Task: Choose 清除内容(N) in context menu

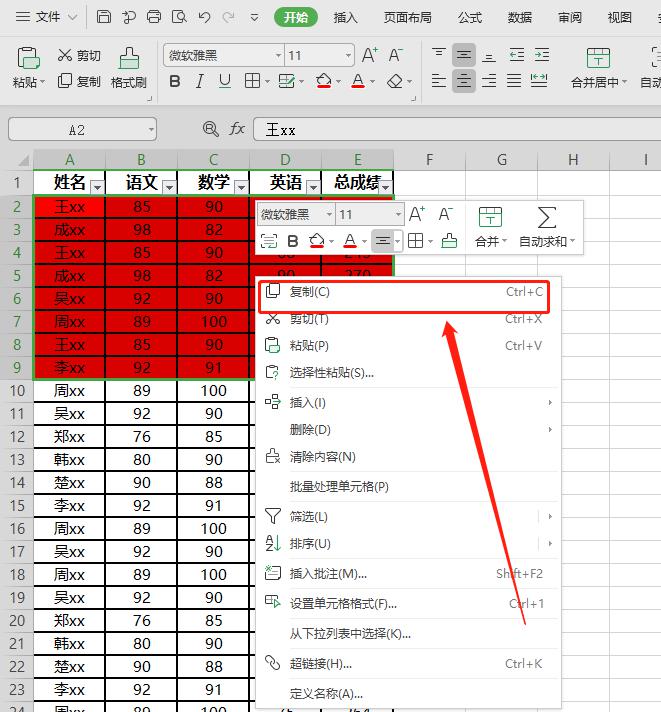Action: 408,457
